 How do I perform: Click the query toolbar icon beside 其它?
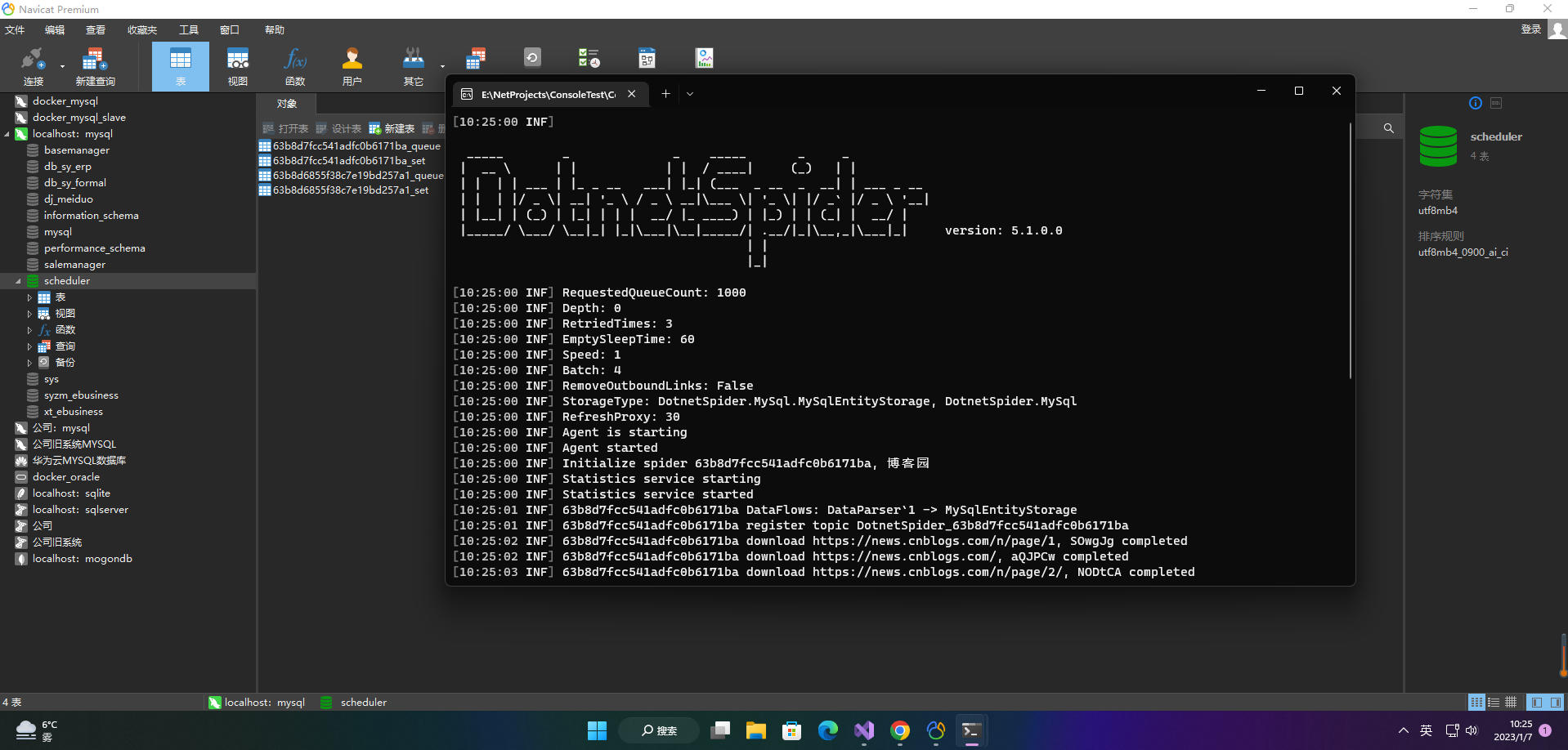[476, 58]
